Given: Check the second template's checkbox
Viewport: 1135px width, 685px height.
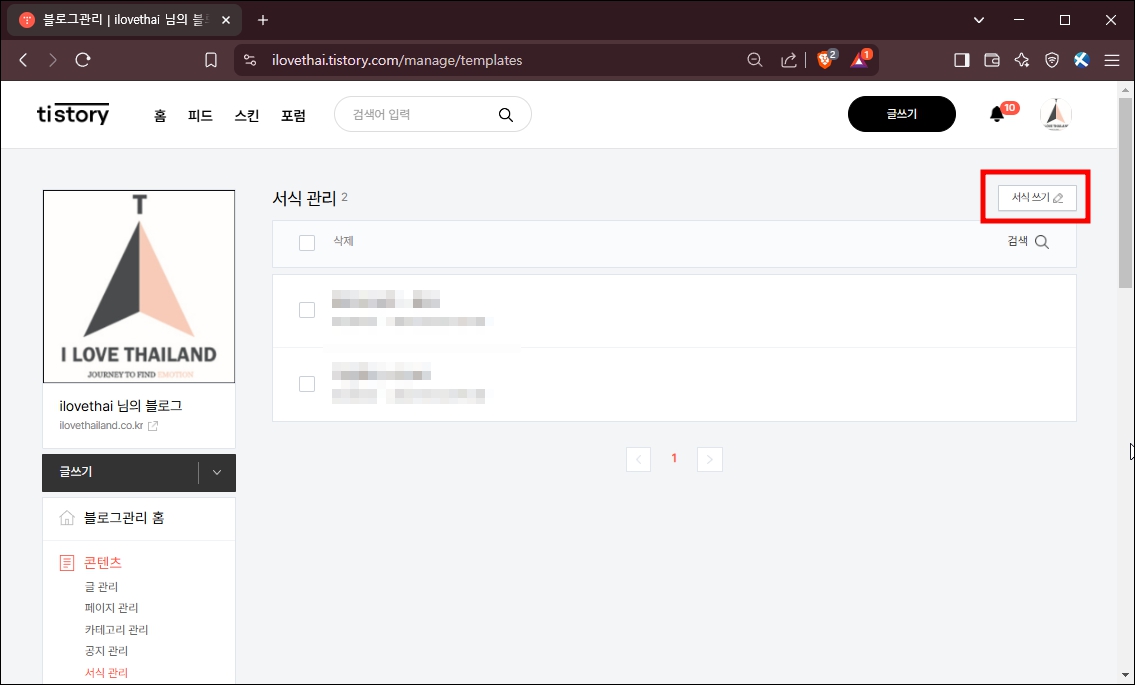Looking at the screenshot, I should [x=307, y=384].
